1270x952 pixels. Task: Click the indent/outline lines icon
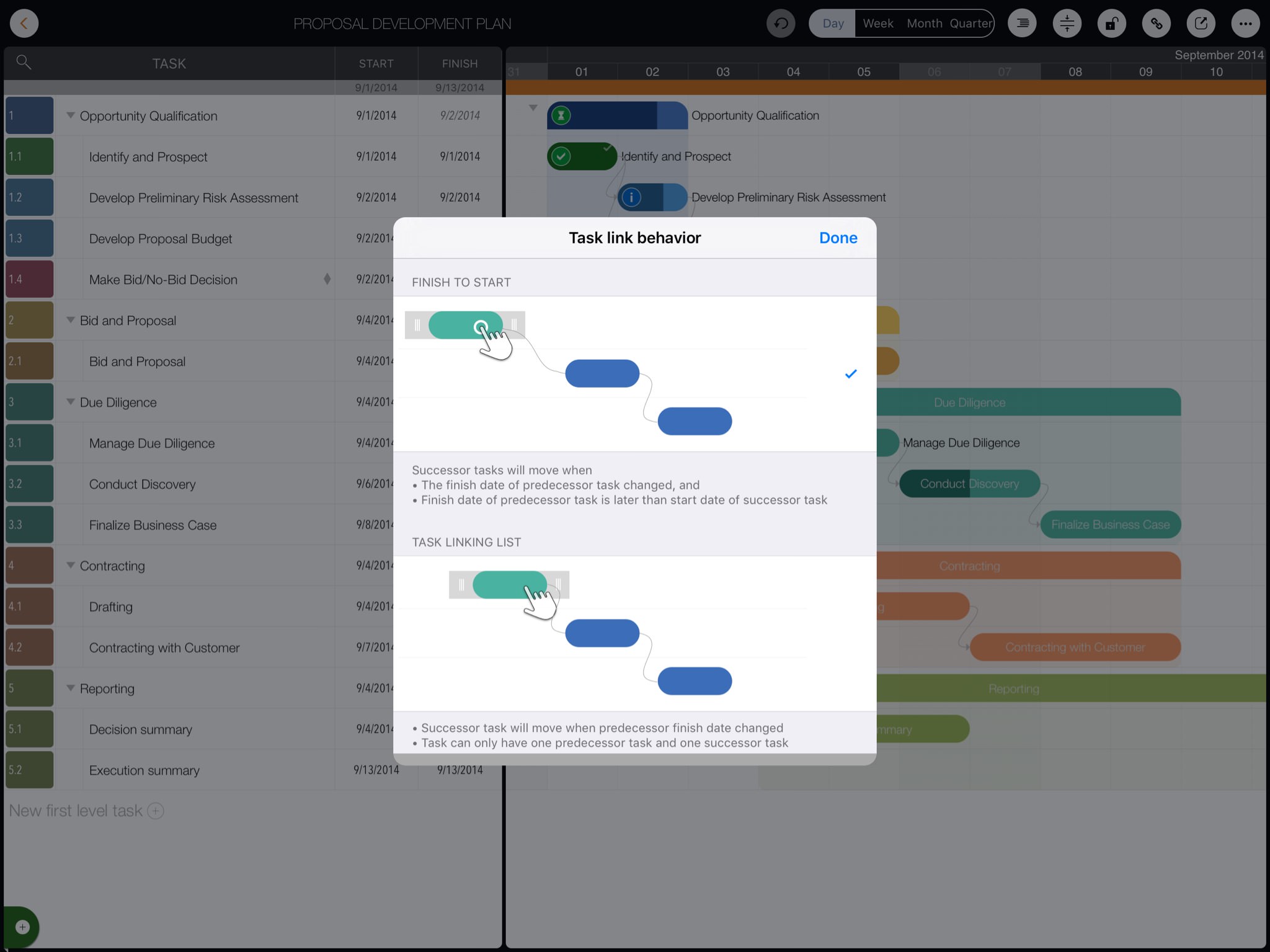[x=1022, y=24]
